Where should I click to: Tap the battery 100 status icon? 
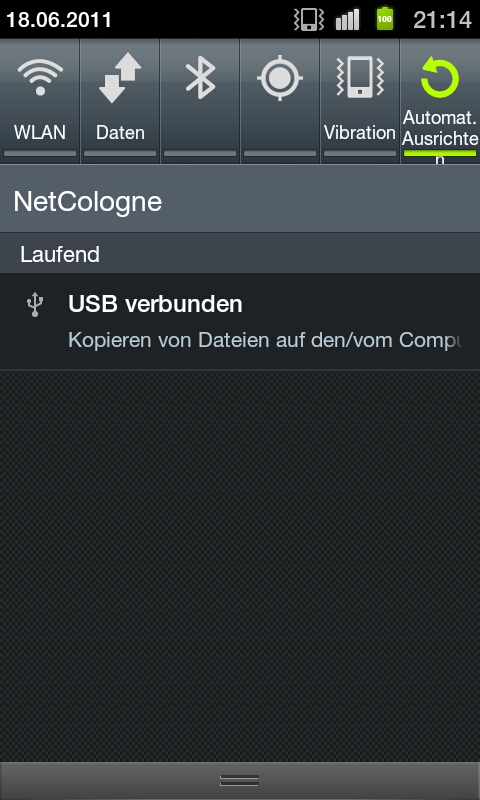[x=385, y=19]
